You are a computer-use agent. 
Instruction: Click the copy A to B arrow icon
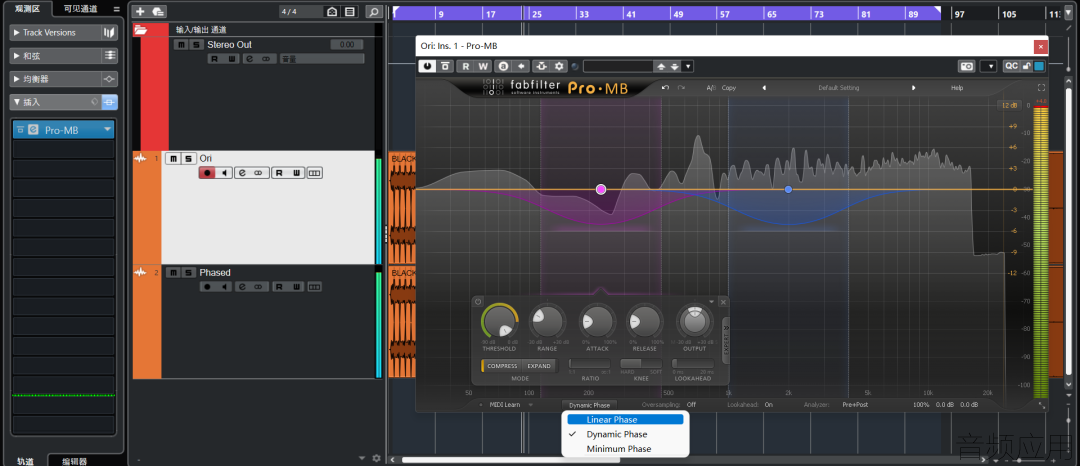click(521, 66)
